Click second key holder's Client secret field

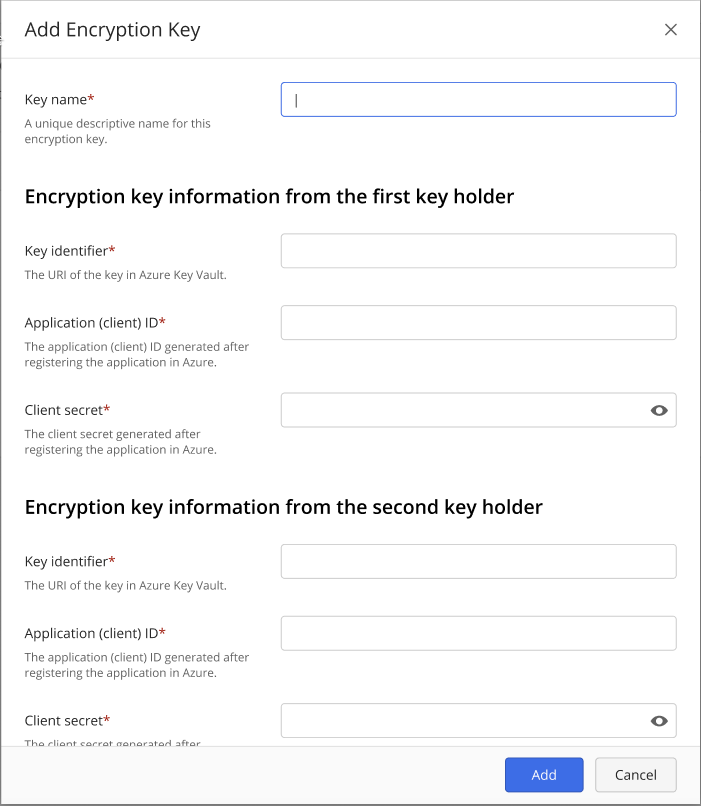(462, 720)
